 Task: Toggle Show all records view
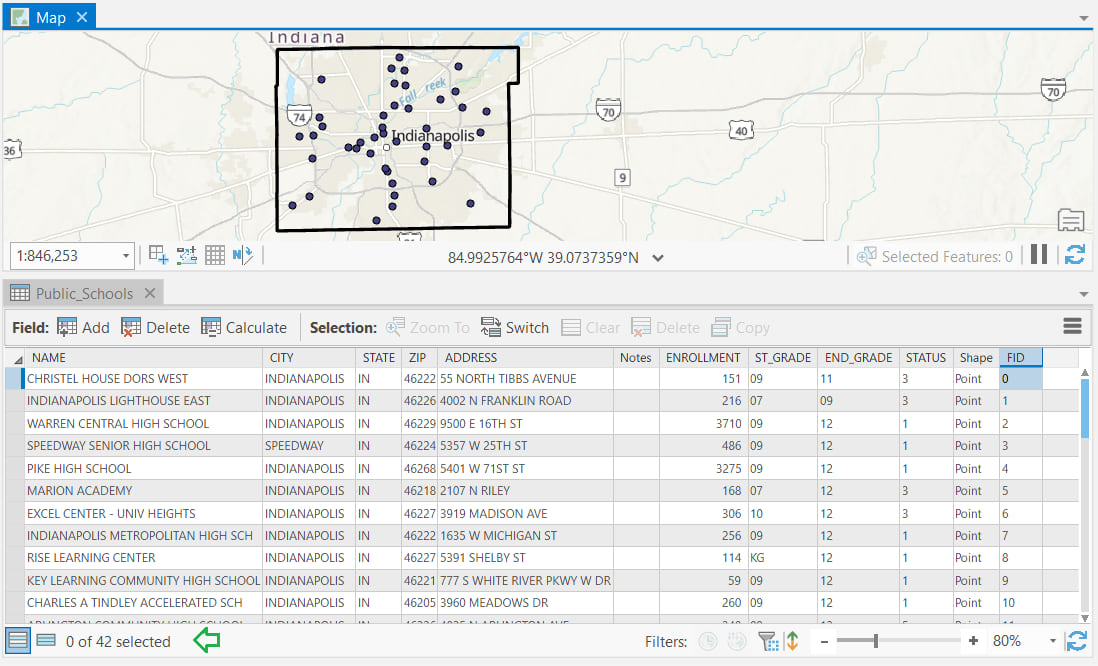tap(18, 641)
